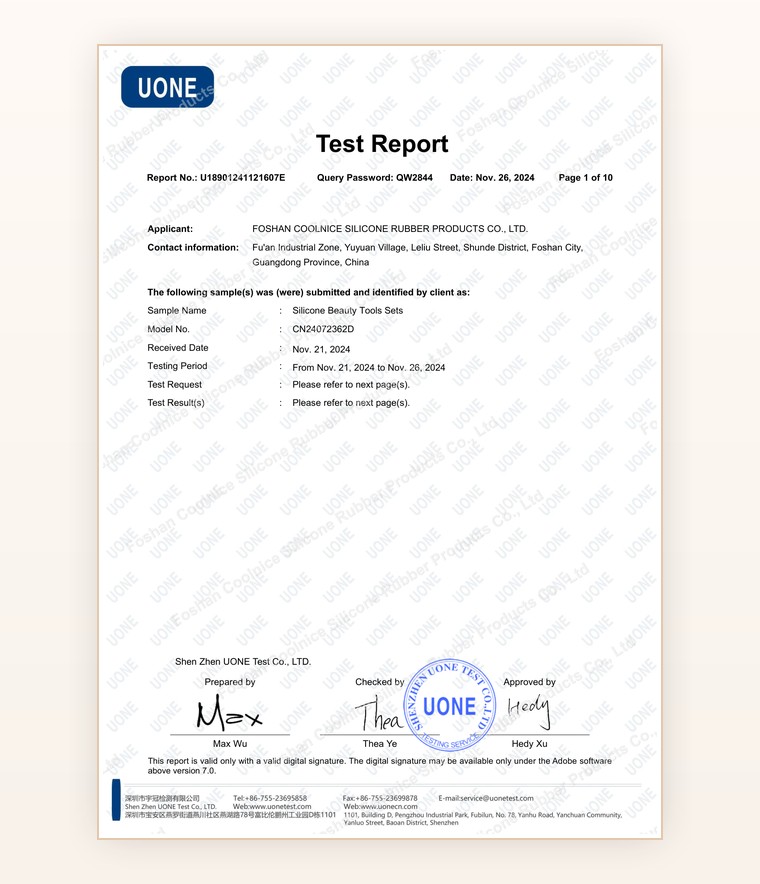Screen dimensions: 760x884
Task: Click 'Please refer to next page(s)' beside Test Request
Action: coord(351,384)
